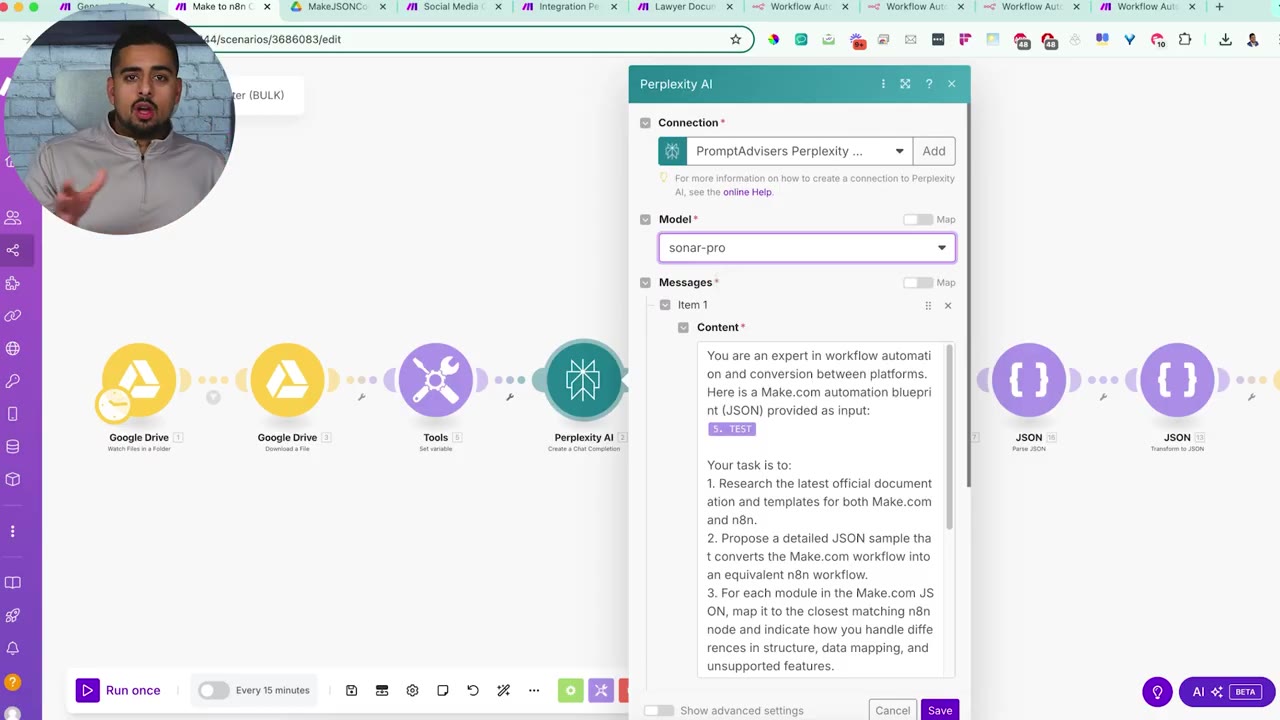
Task: Open orange Help question mark in sidebar
Action: (13, 683)
